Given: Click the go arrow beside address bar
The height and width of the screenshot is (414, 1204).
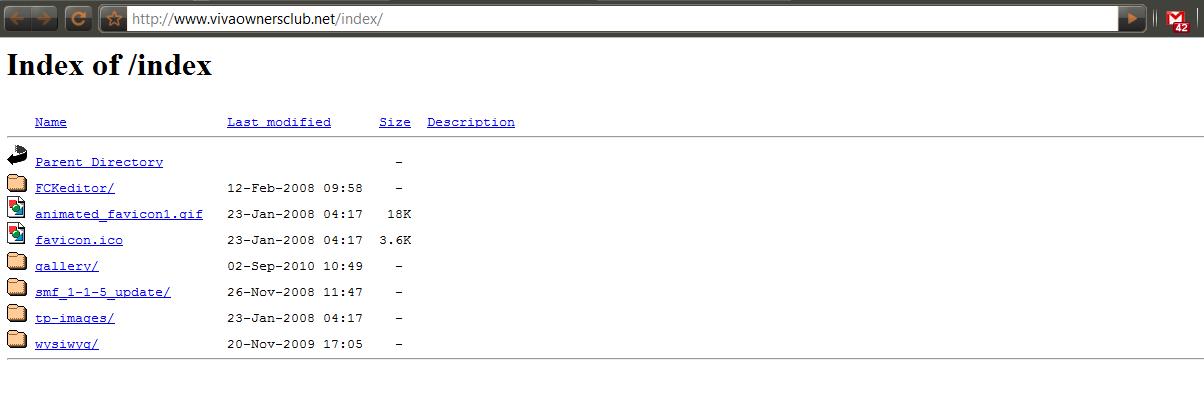Looking at the screenshot, I should pos(1132,18).
